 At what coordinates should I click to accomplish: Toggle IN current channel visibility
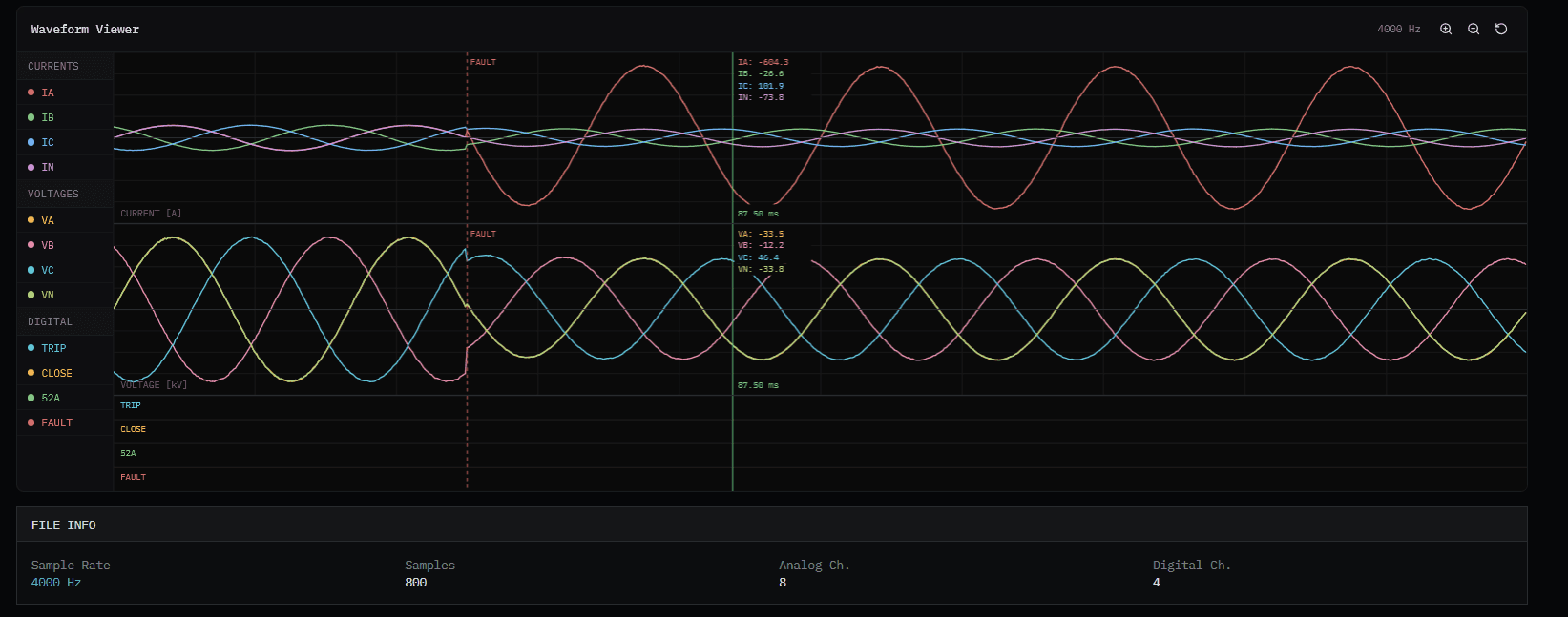pyautogui.click(x=65, y=167)
